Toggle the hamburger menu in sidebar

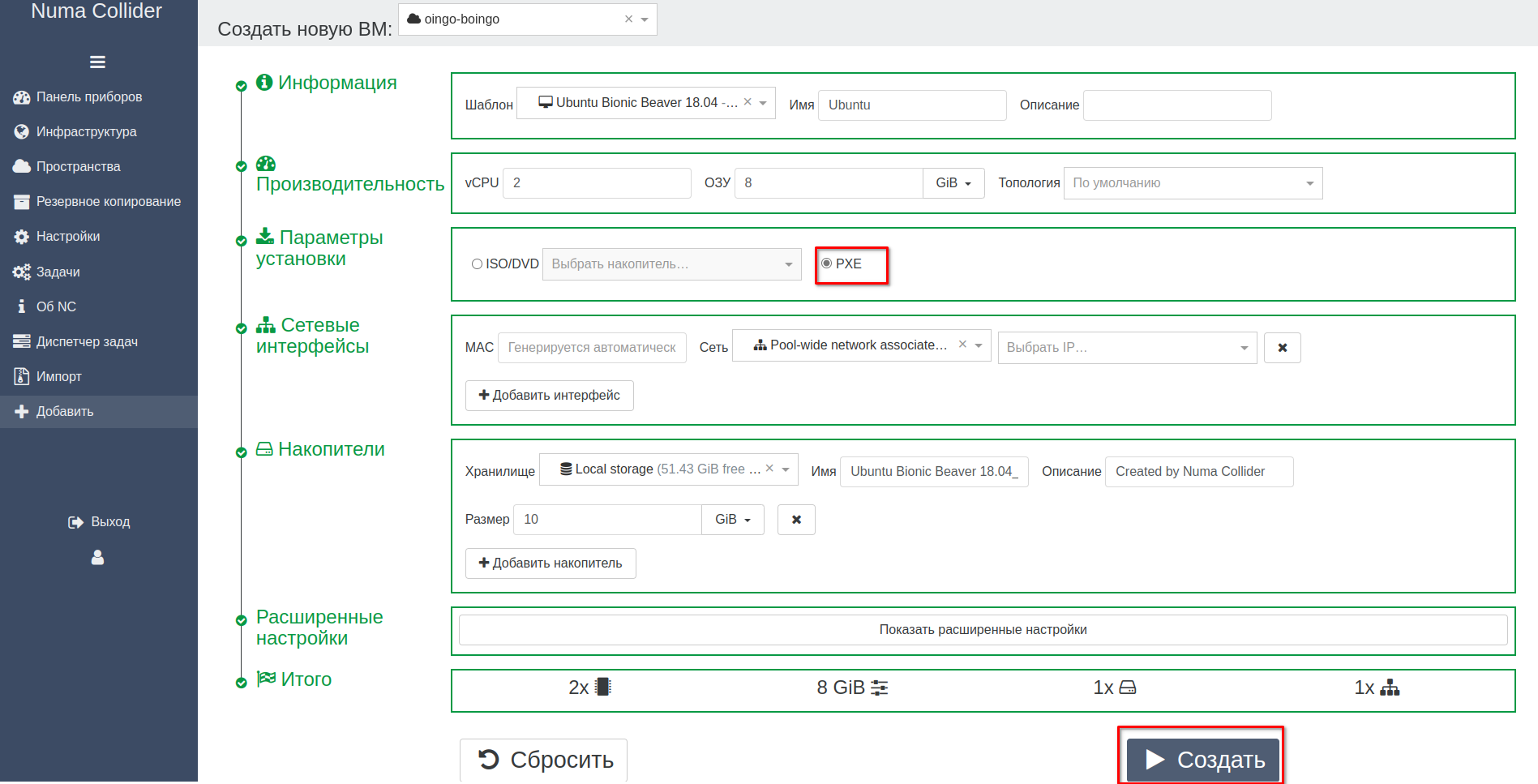97,62
